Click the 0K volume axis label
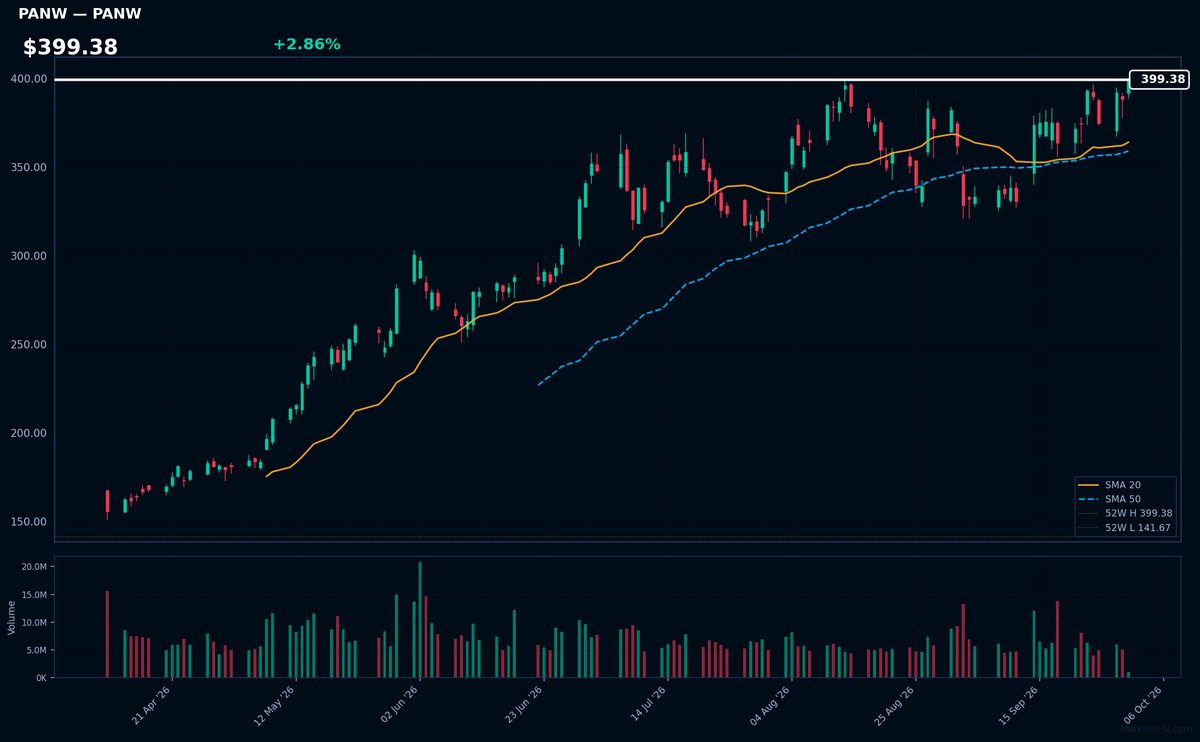1200x742 pixels. 41,678
